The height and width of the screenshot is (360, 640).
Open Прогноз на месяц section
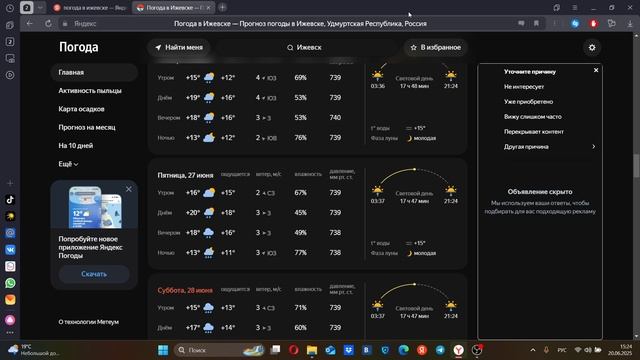[87, 127]
